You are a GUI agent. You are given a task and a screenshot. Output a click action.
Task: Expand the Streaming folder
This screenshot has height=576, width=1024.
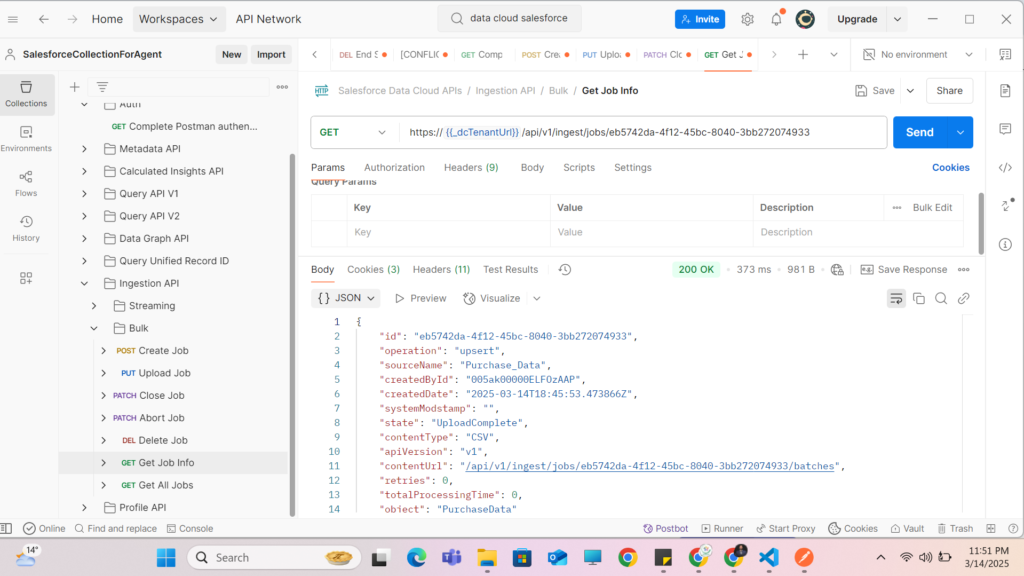(x=94, y=306)
